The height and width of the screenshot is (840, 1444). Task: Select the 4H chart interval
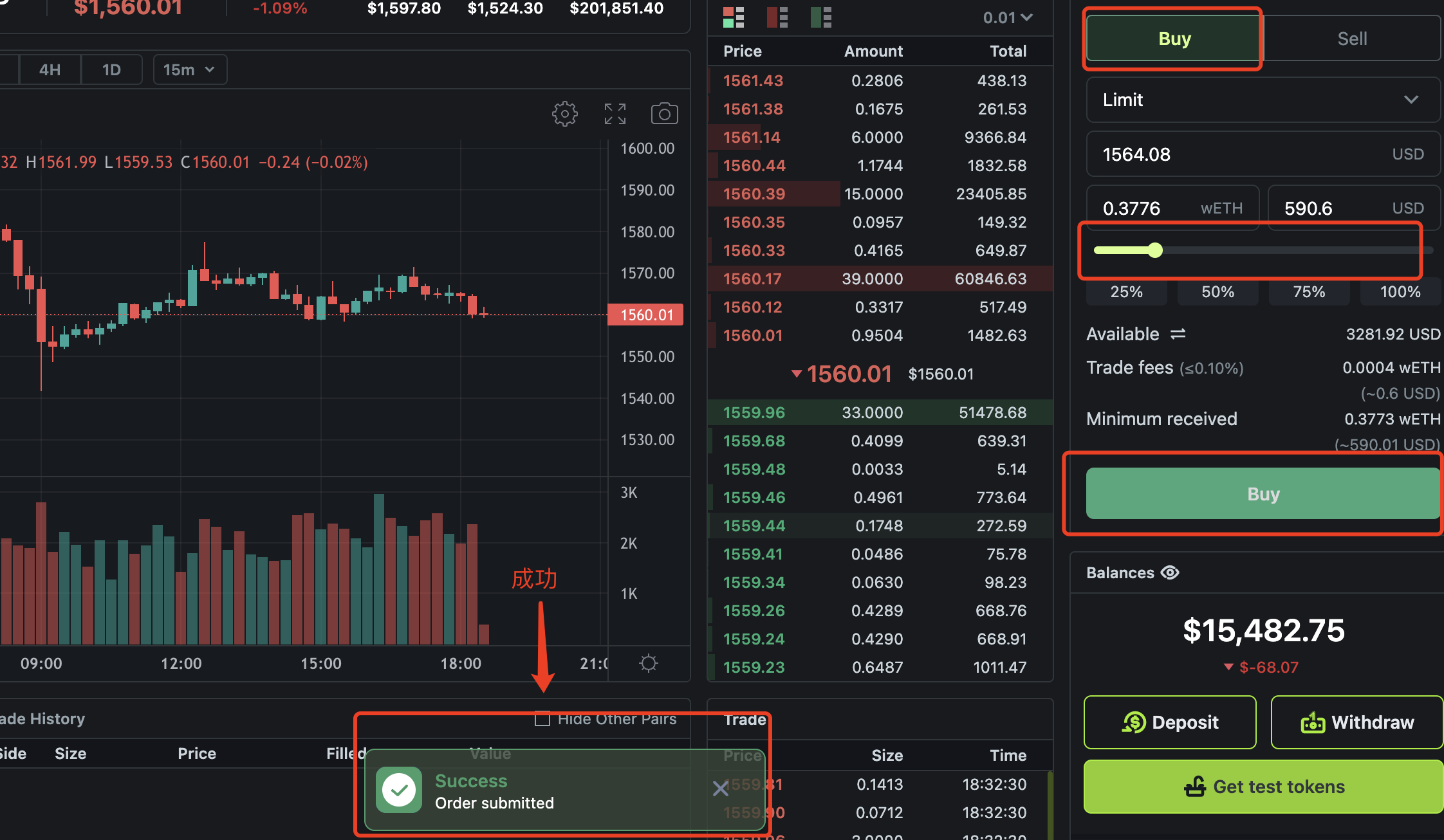(x=50, y=69)
